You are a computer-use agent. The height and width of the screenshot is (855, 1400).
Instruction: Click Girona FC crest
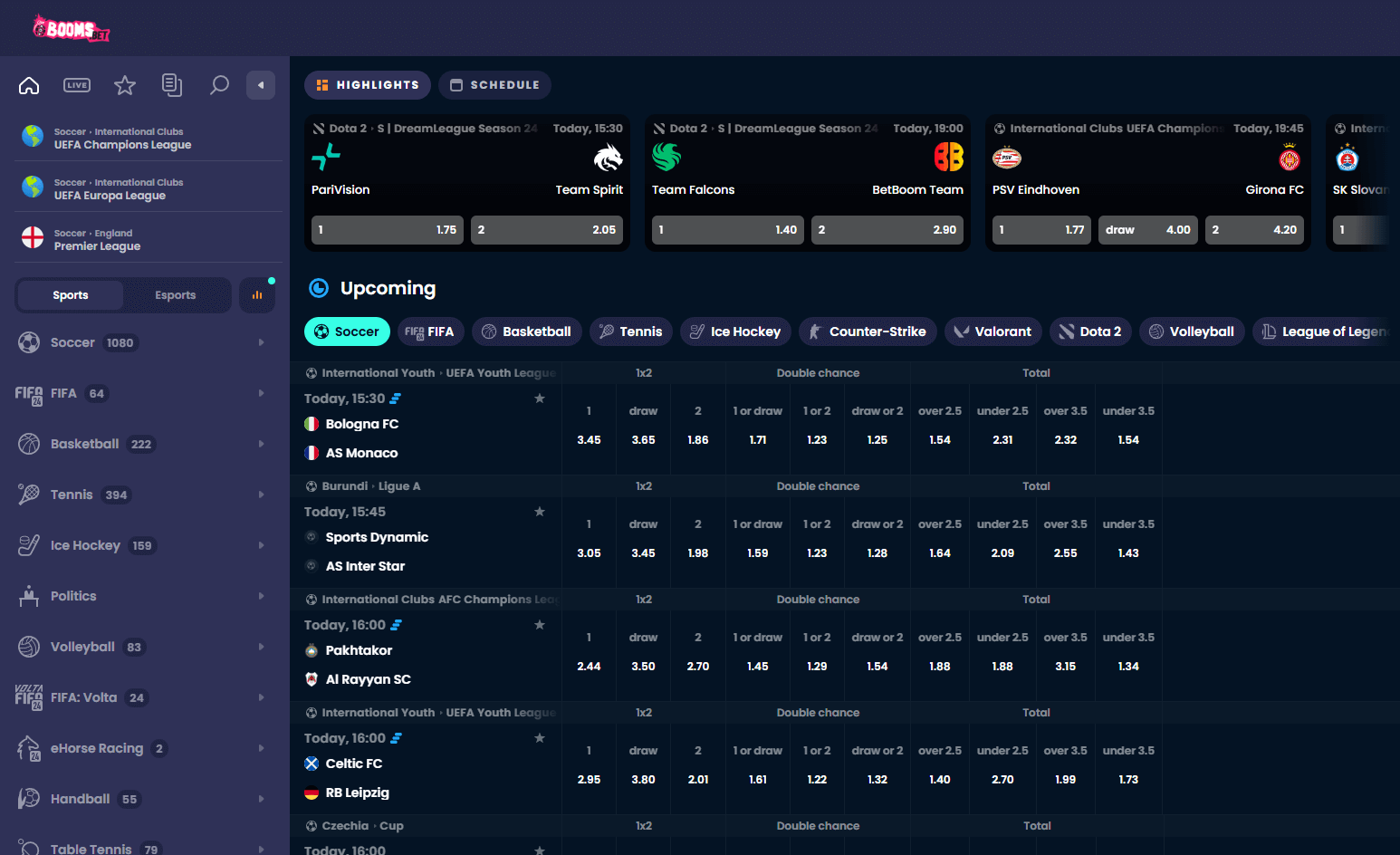[1290, 158]
